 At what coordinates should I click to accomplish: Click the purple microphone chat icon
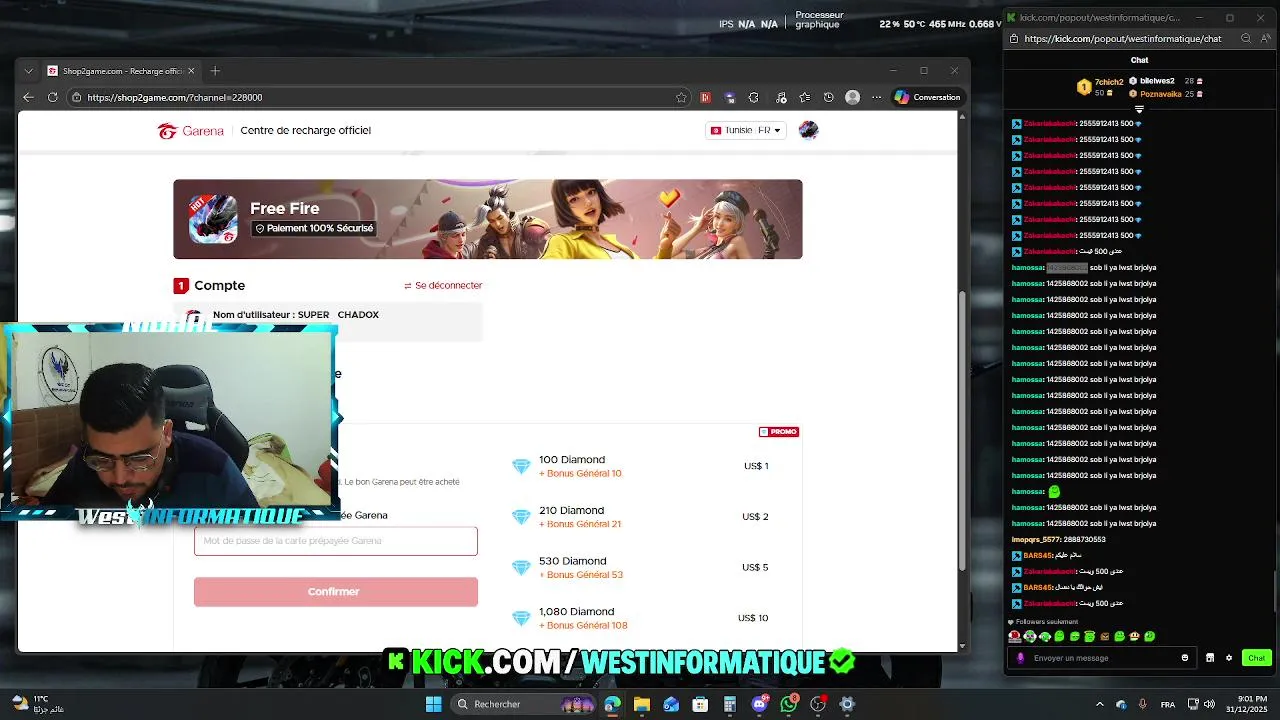pos(1020,658)
